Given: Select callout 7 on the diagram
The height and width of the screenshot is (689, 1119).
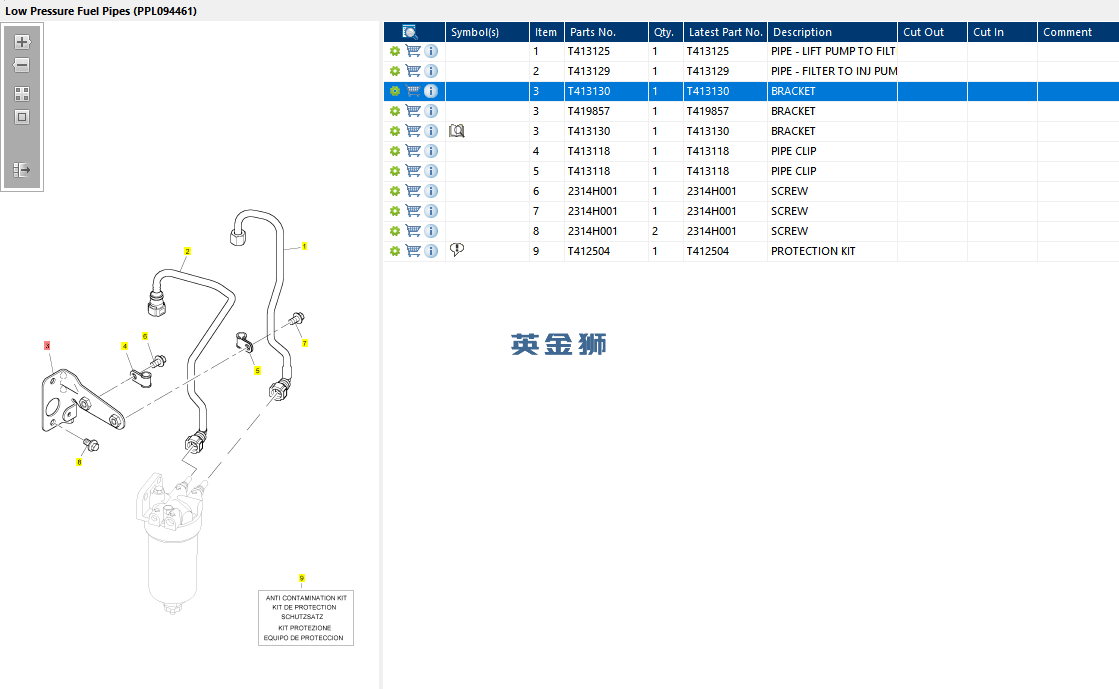Looking at the screenshot, I should [x=305, y=343].
